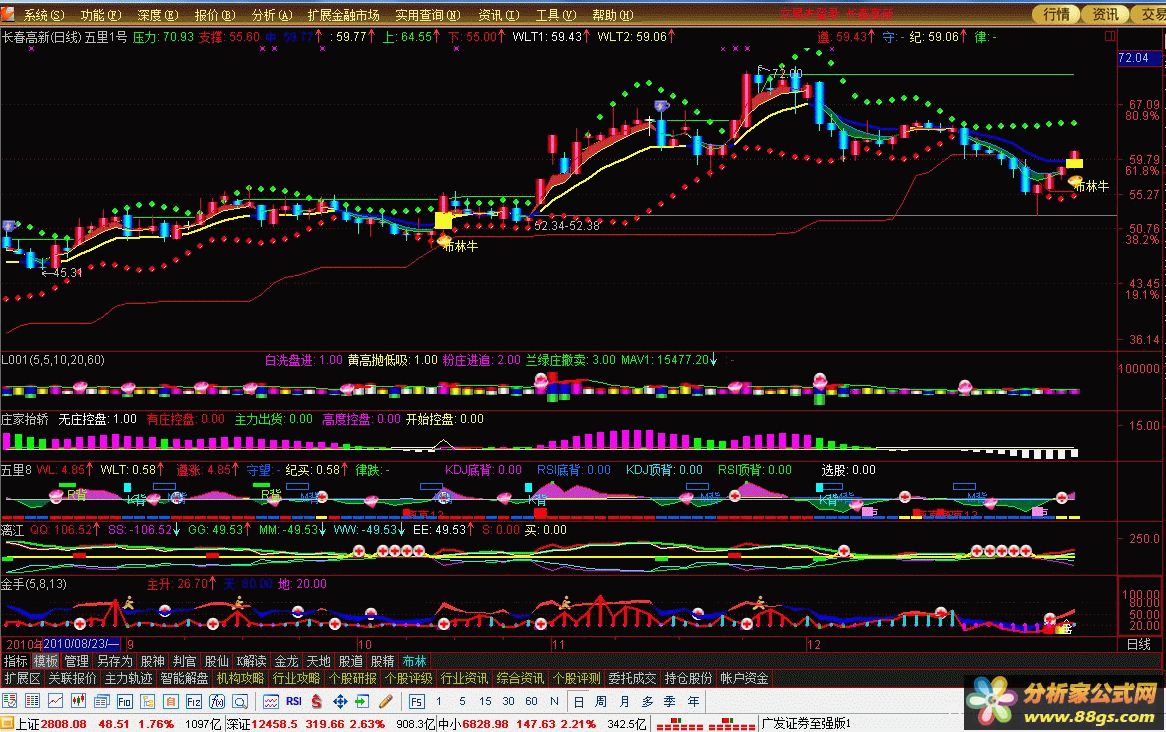
Task: Open the 帐户资金 tab
Action: tap(744, 678)
